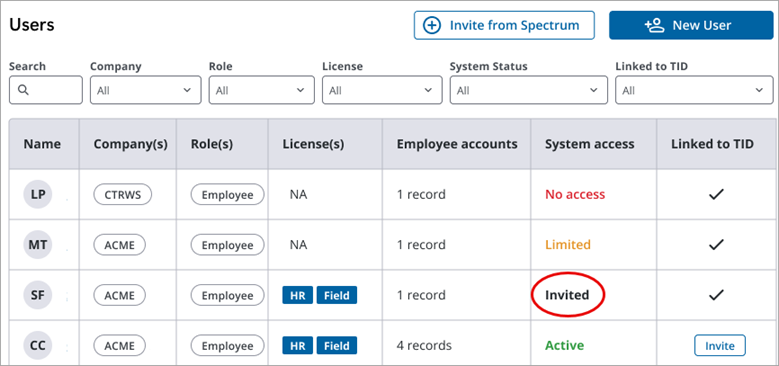Viewport: 779px width, 366px height.
Task: Open the Company filter dropdown
Action: click(146, 90)
